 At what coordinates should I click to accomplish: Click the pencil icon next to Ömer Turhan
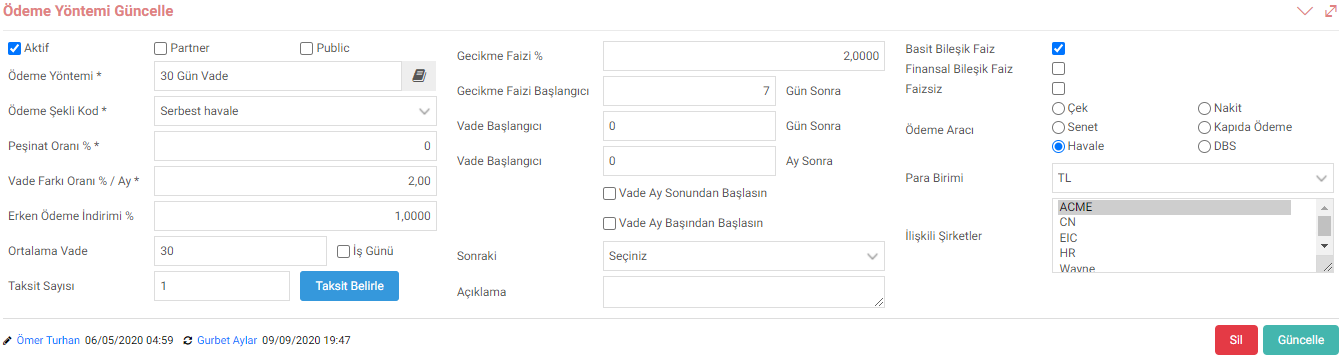tap(9, 341)
